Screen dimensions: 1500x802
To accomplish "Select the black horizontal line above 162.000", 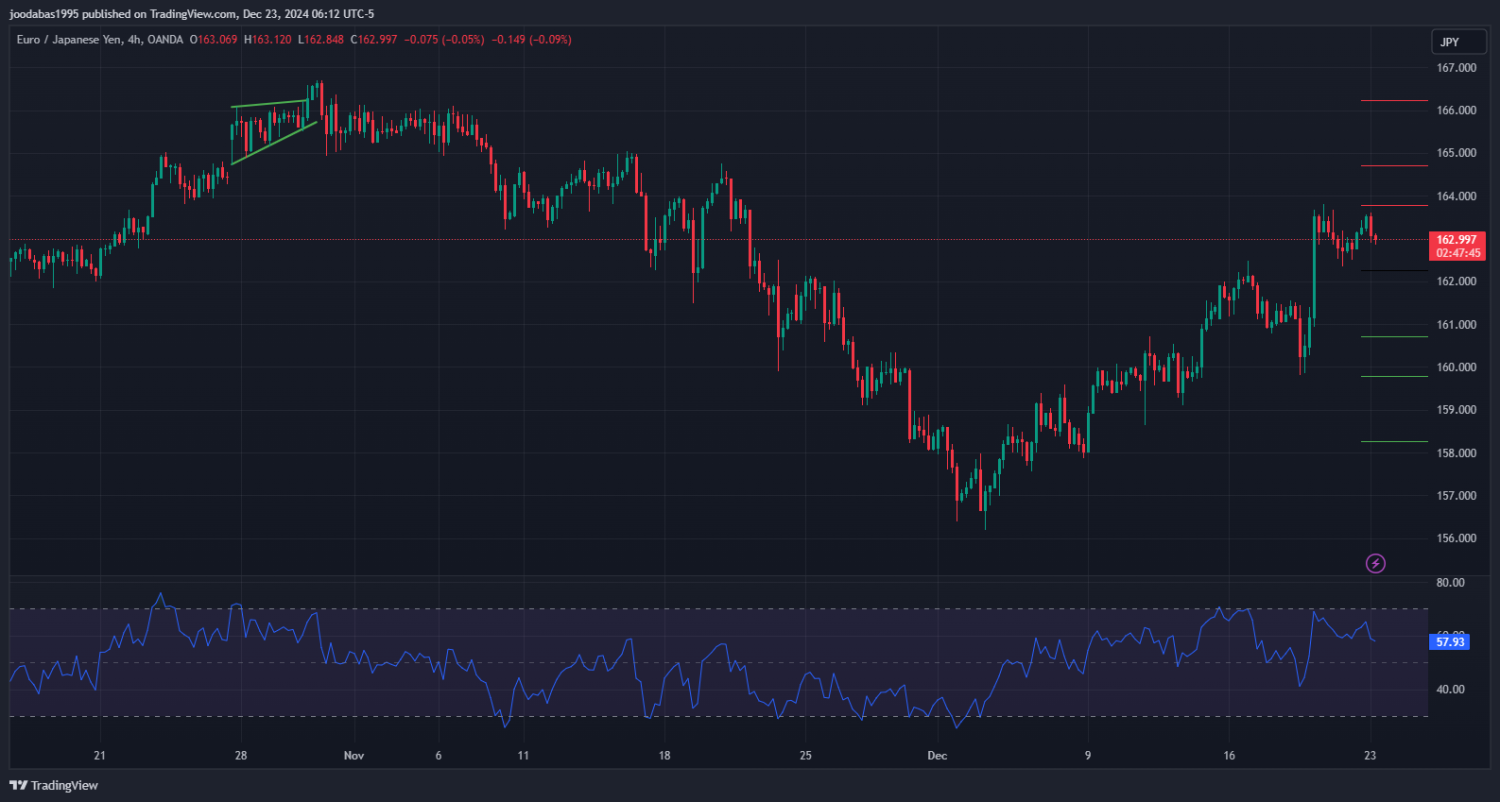I will click(x=1394, y=271).
